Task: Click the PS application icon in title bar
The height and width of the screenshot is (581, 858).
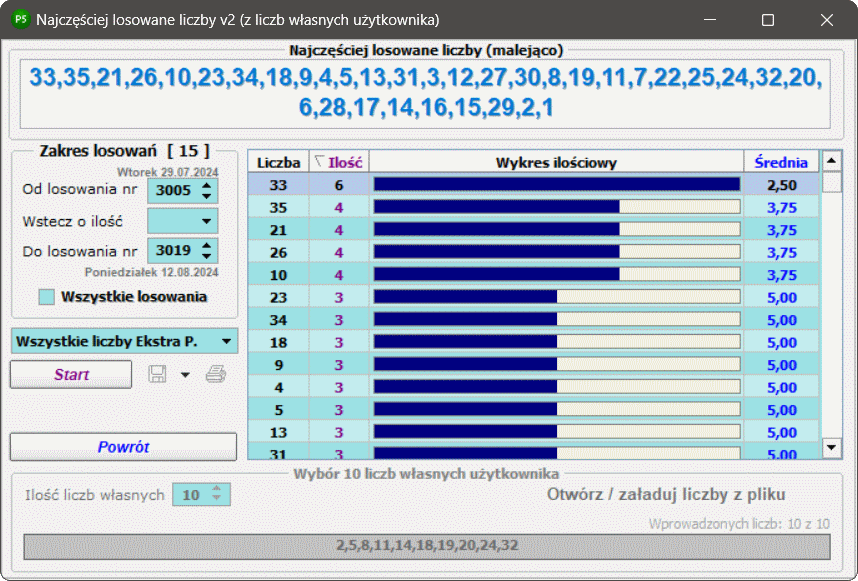Action: (x=21, y=20)
